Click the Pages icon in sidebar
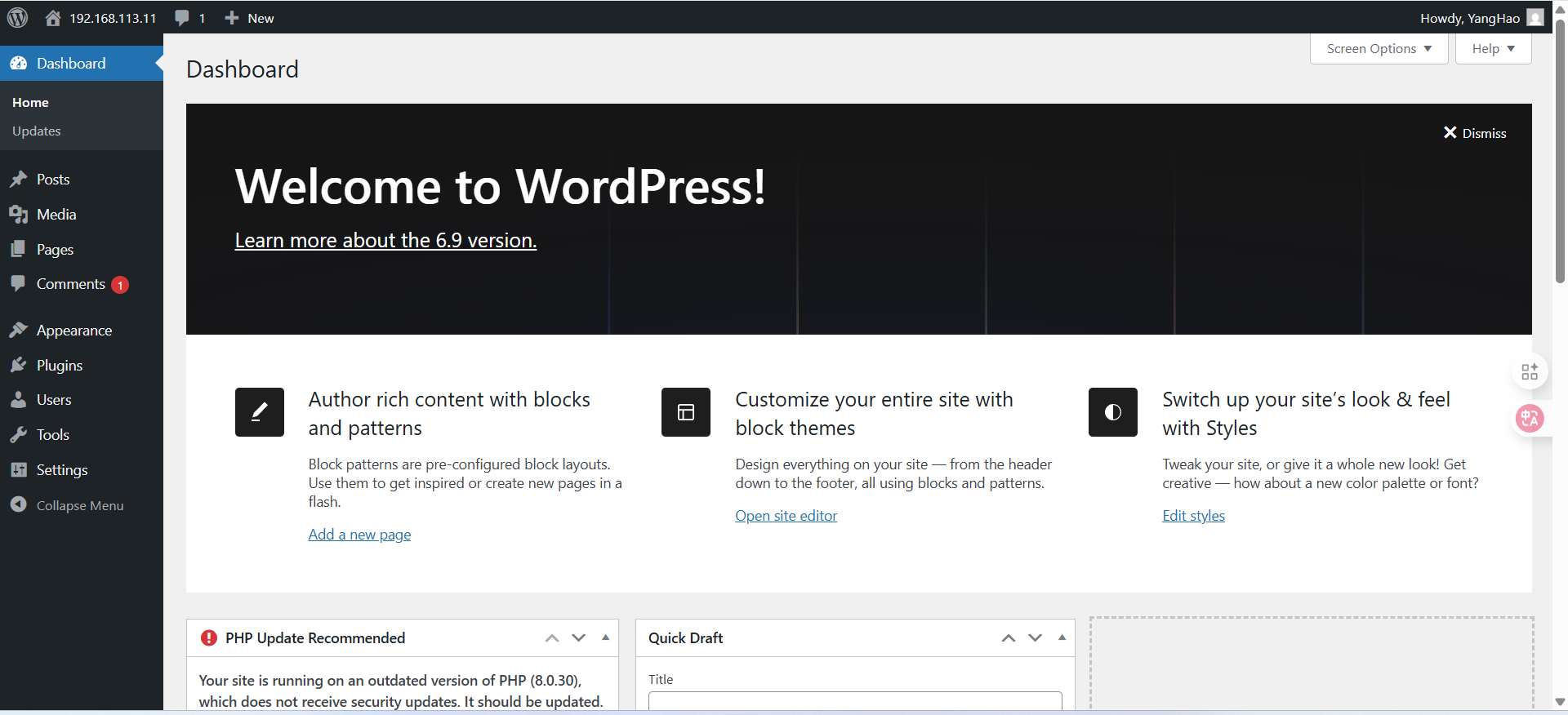Viewport: 1568px width, 715px height. click(19, 250)
